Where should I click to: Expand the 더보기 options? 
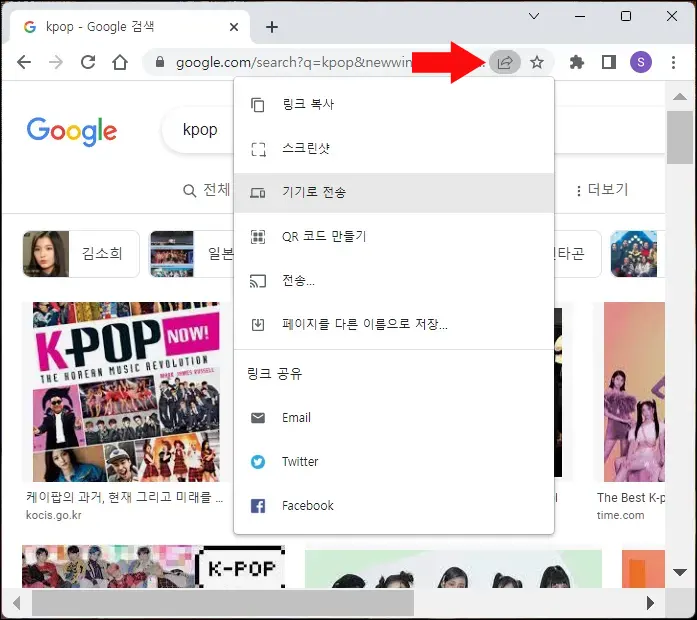pyautogui.click(x=602, y=190)
